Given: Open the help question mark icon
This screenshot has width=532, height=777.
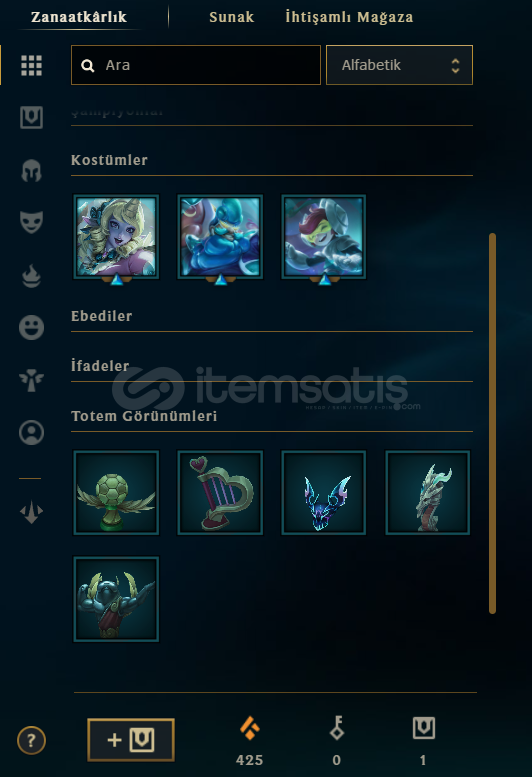Looking at the screenshot, I should 31,740.
